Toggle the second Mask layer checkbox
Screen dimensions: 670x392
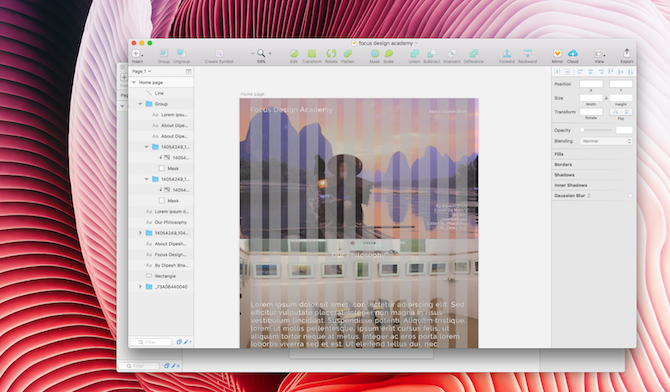[x=162, y=200]
